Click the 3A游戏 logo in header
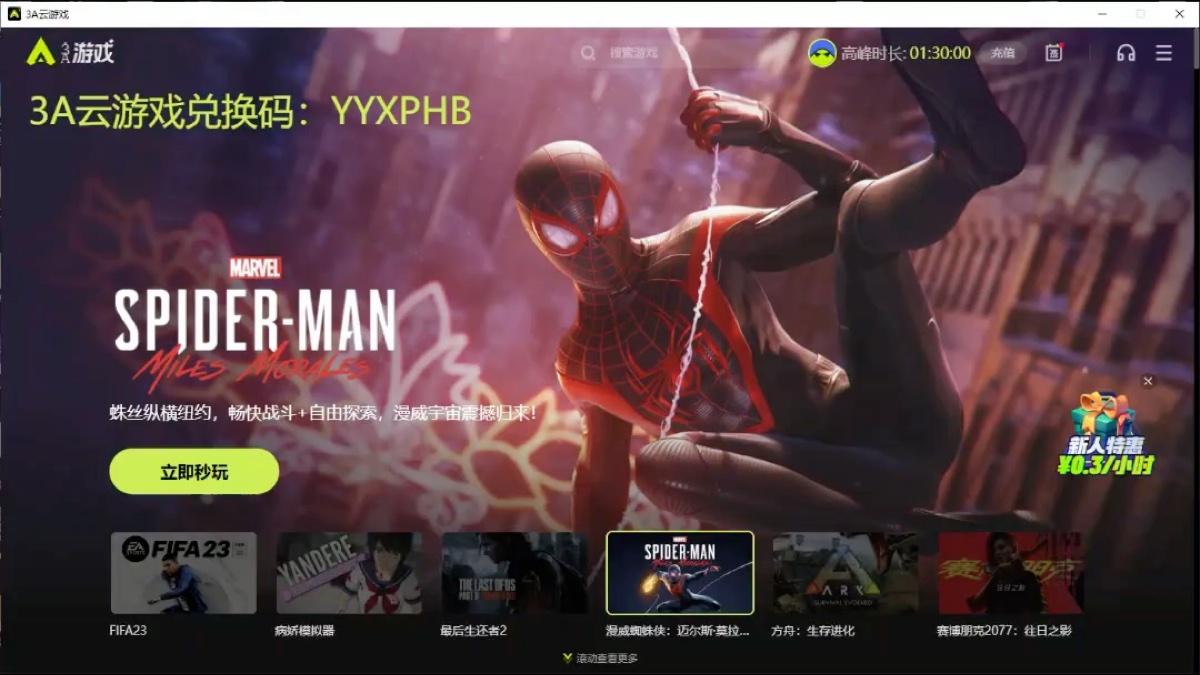 coord(70,52)
